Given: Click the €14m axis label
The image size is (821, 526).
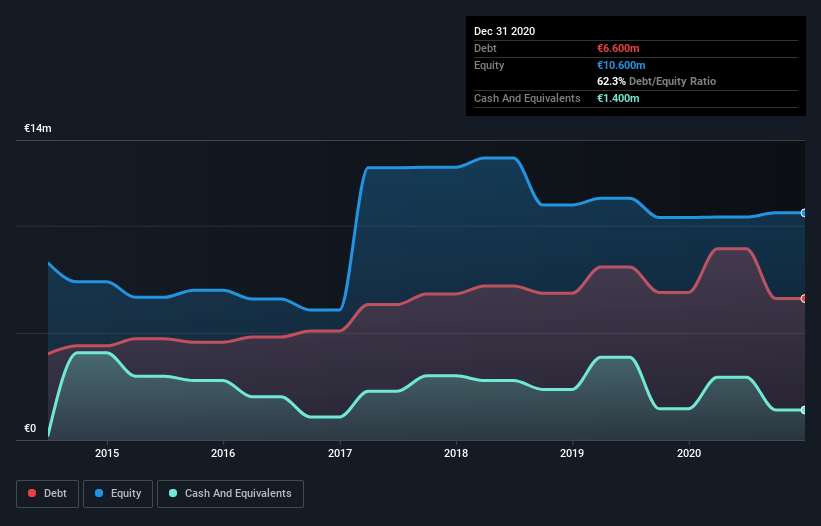Looking at the screenshot, I should click(x=38, y=128).
